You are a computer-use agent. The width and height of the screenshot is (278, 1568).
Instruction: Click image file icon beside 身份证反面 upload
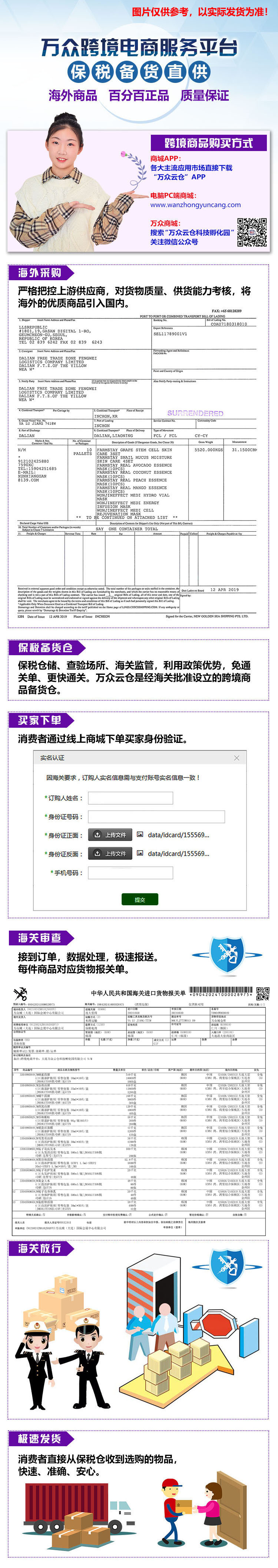[140, 853]
